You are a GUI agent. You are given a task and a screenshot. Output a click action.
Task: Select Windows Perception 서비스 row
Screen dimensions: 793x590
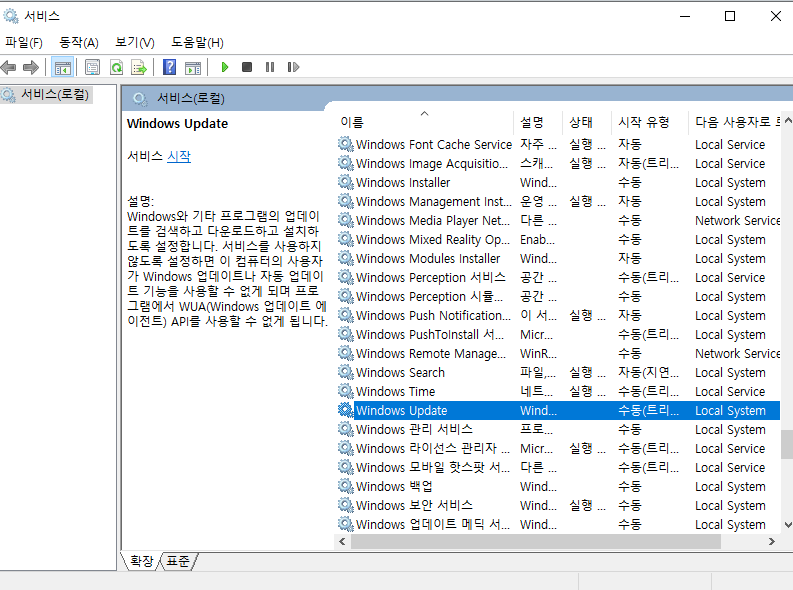(558, 278)
